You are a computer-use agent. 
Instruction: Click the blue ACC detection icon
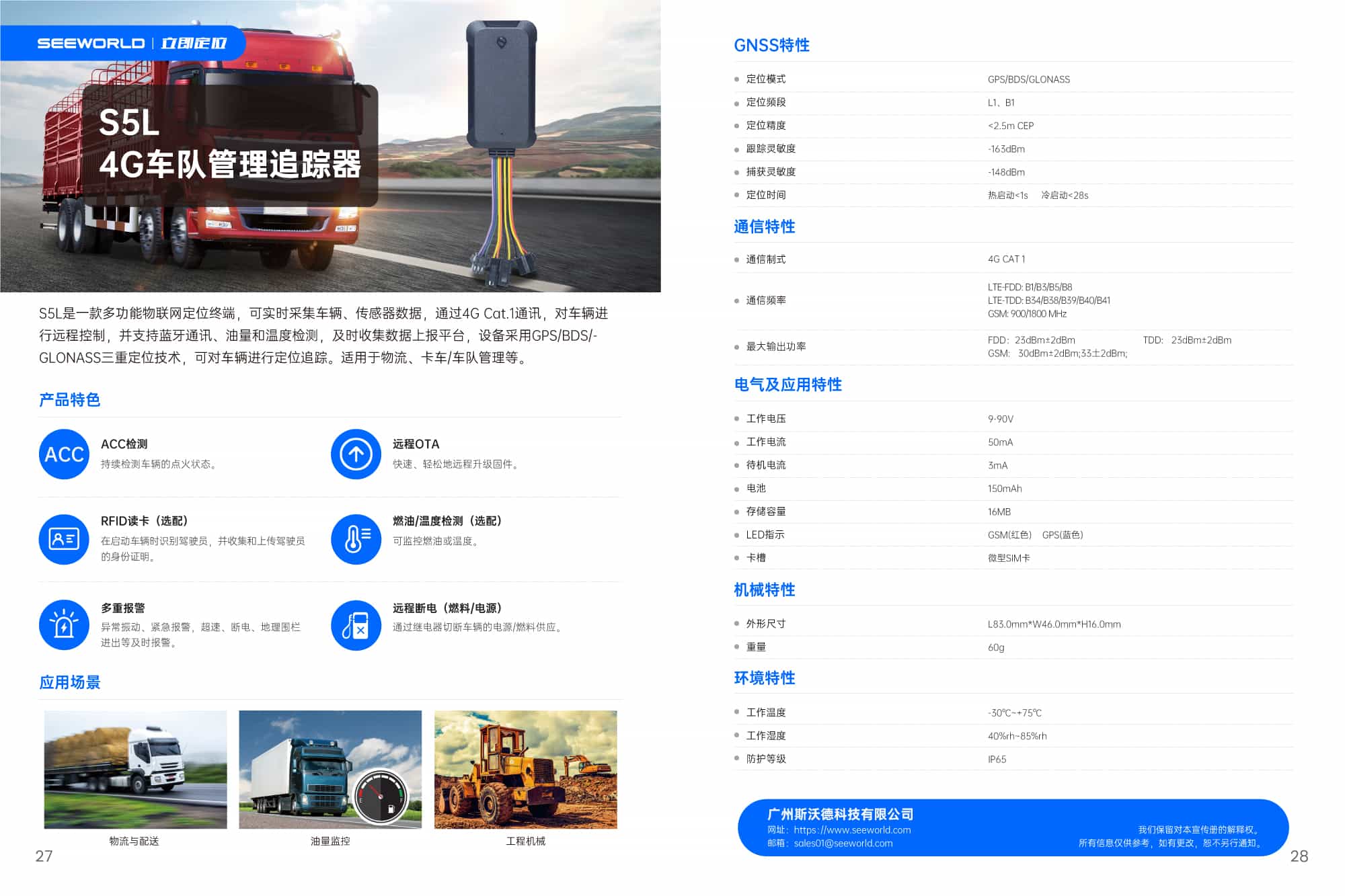pyautogui.click(x=64, y=454)
